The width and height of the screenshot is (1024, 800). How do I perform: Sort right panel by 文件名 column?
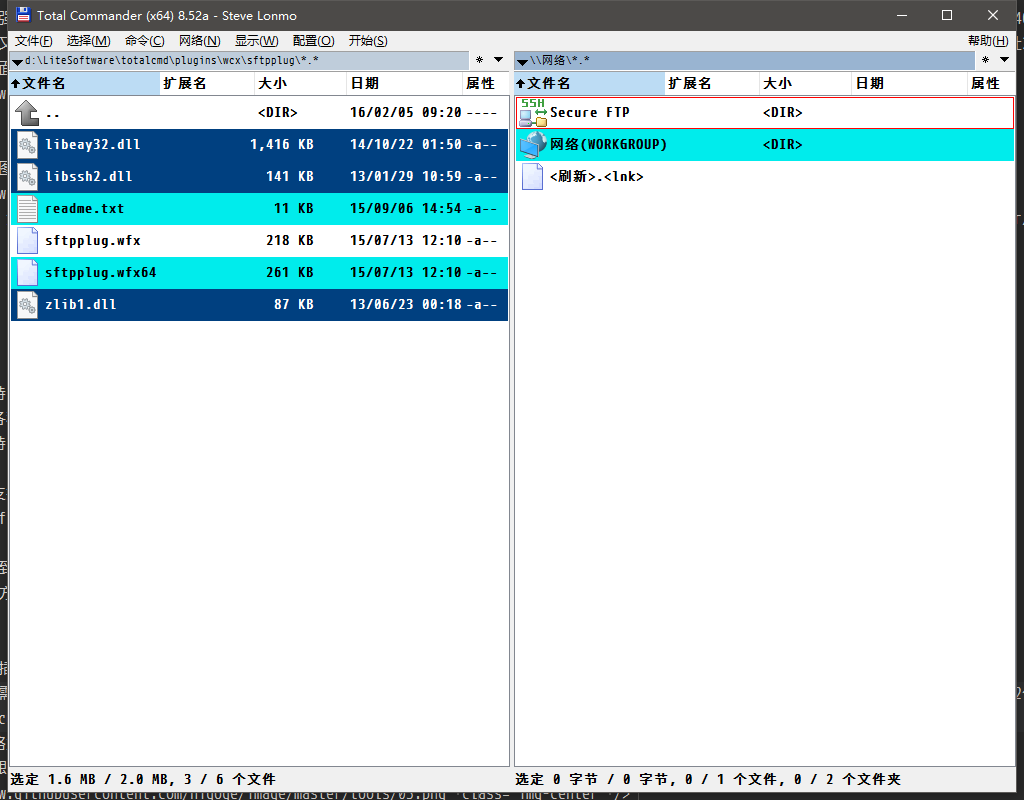[590, 84]
